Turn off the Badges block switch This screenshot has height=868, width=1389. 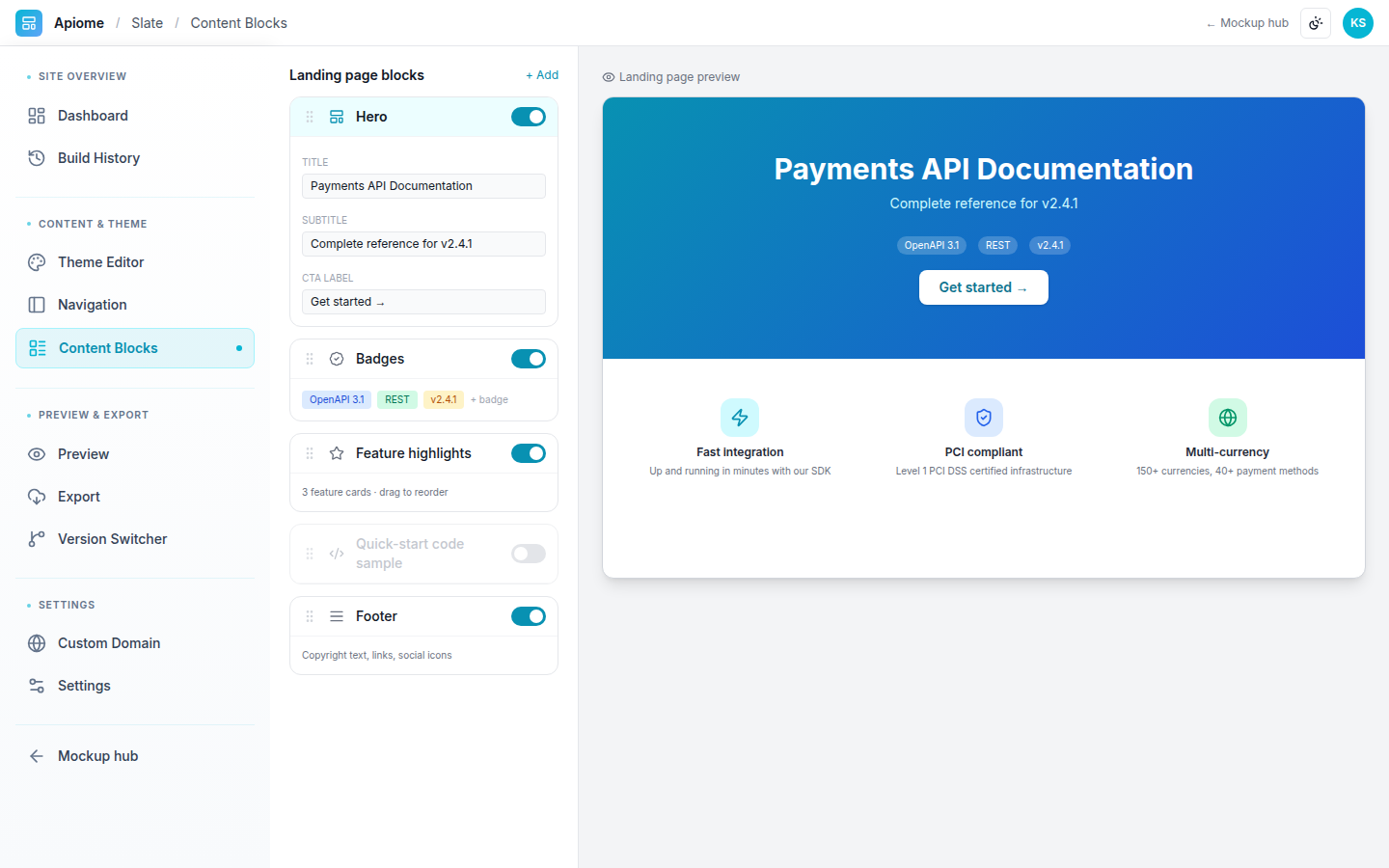(529, 359)
